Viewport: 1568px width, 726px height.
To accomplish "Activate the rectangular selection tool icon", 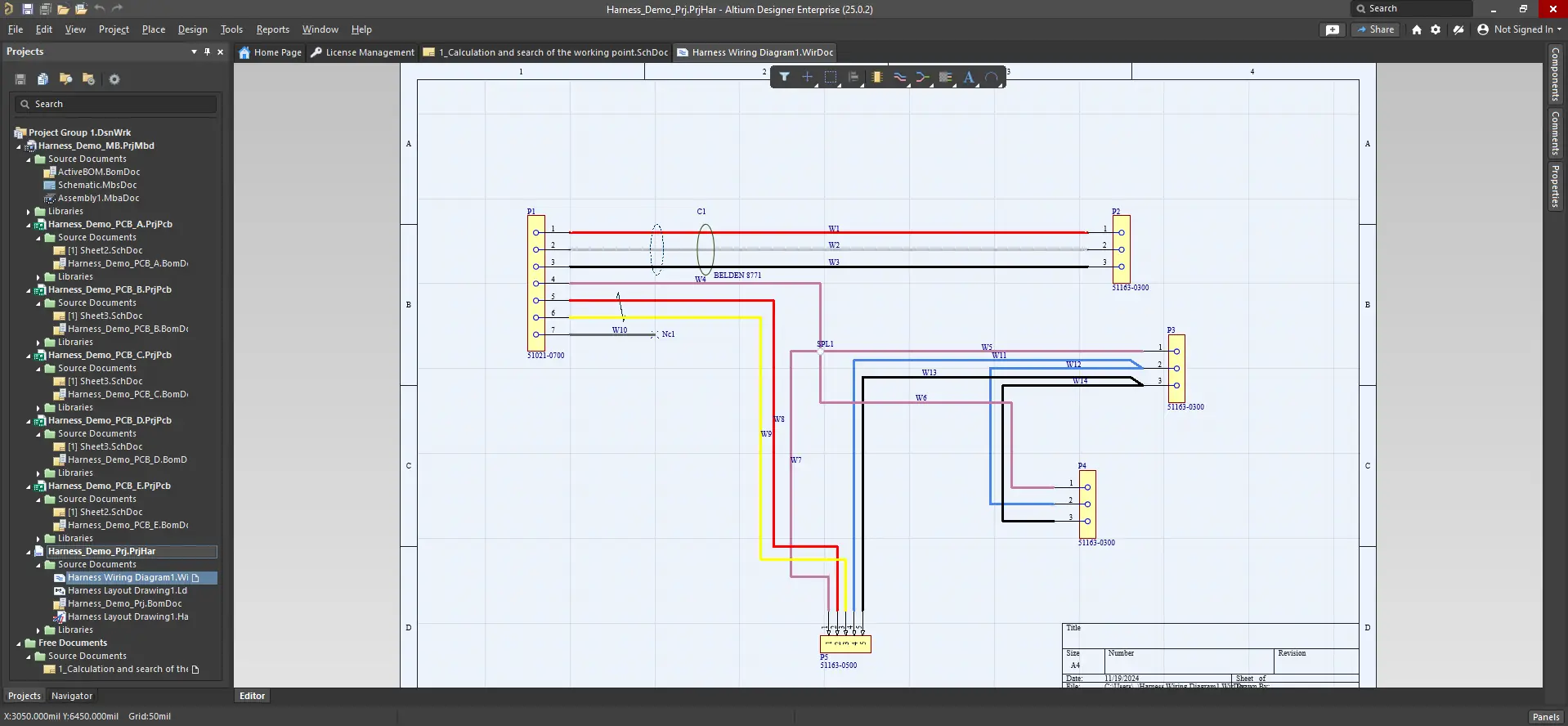I will point(831,77).
